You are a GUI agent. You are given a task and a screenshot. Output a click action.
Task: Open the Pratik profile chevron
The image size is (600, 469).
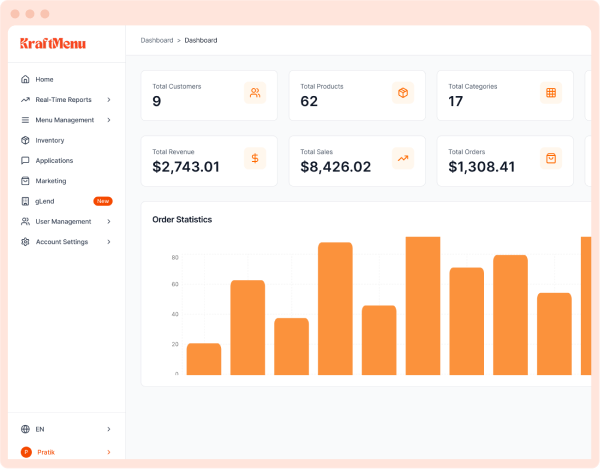click(109, 452)
